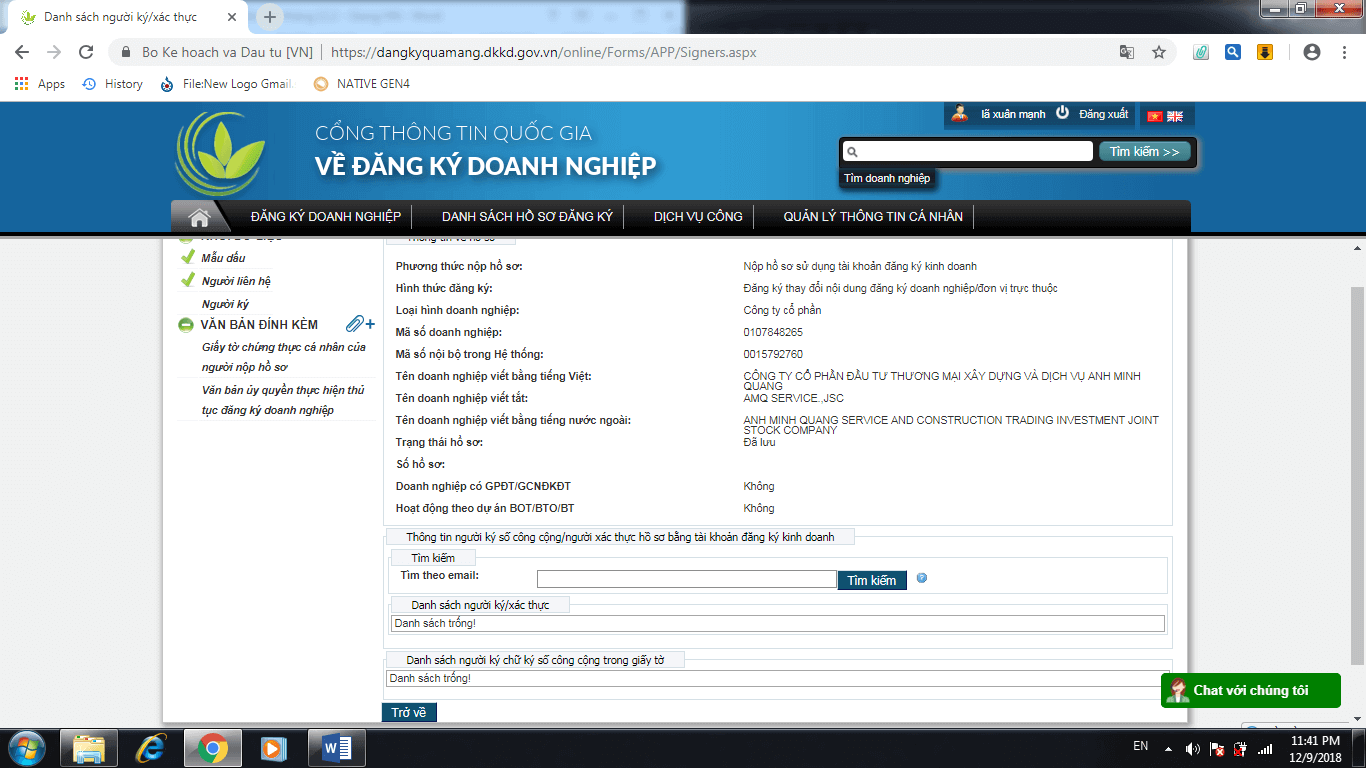This screenshot has height=768, width=1366.
Task: Click Tìm kiếm button next to email field
Action: 872,580
